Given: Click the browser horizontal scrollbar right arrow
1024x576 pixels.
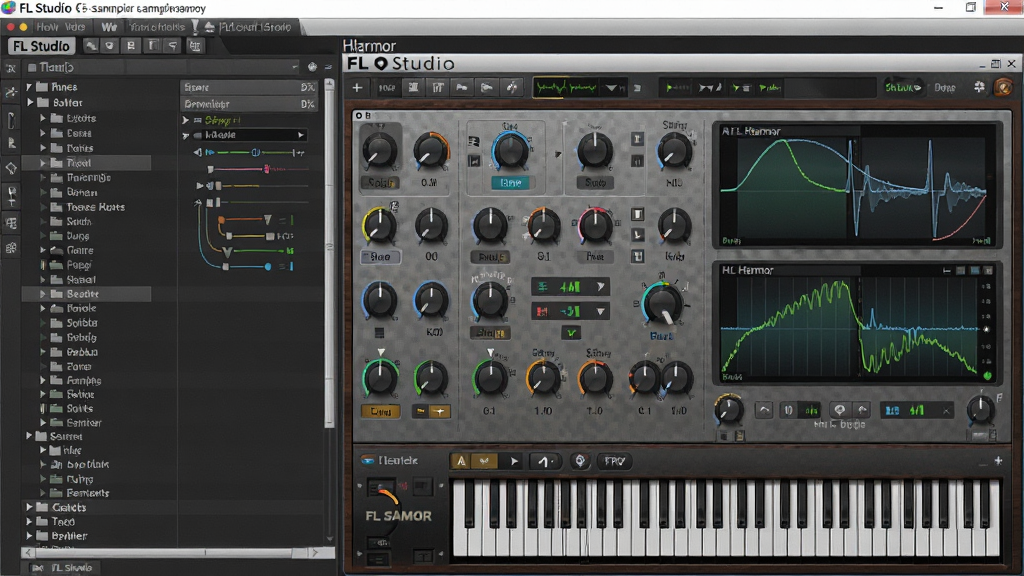Looking at the screenshot, I should click(315, 552).
